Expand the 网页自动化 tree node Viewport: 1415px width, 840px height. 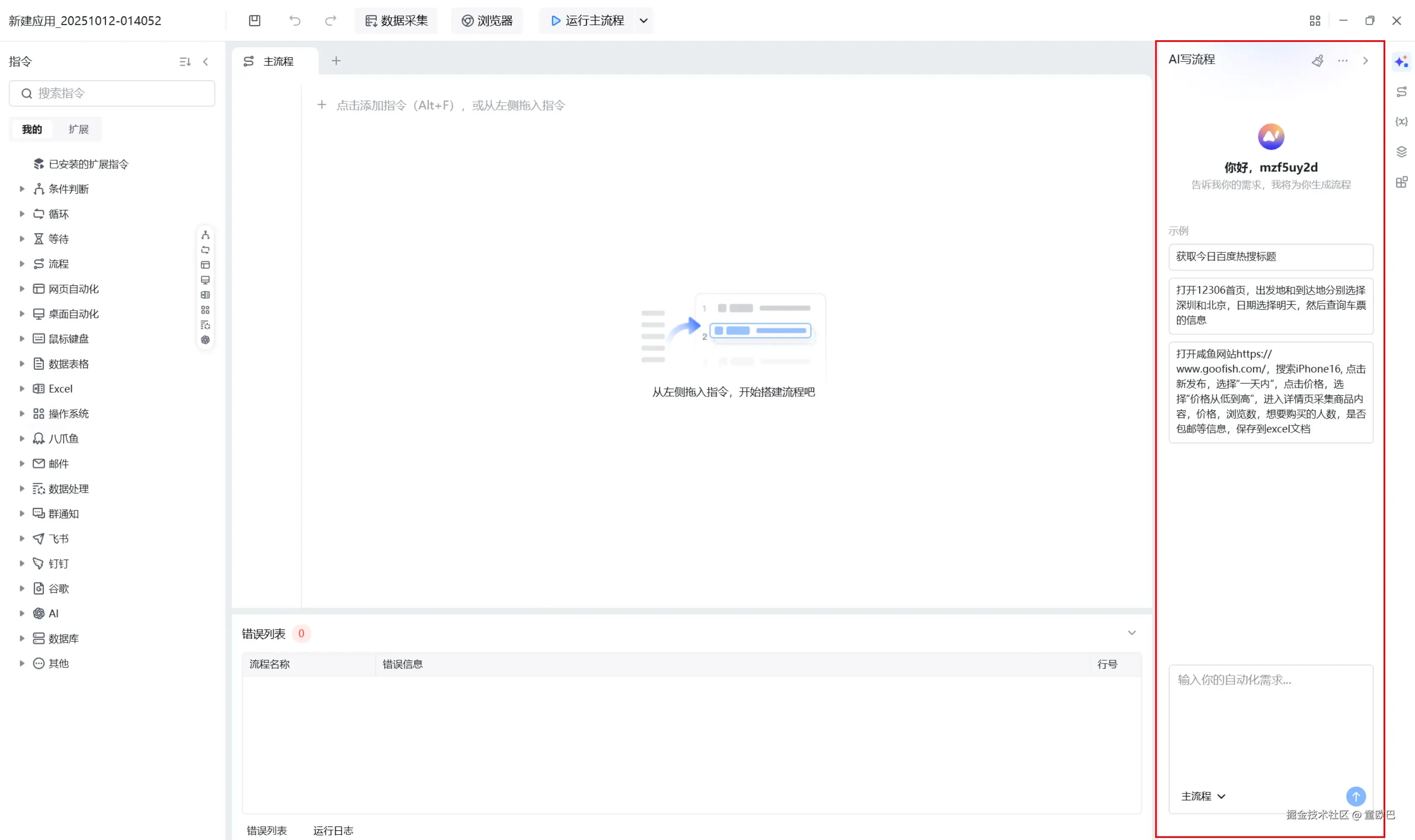(21, 289)
